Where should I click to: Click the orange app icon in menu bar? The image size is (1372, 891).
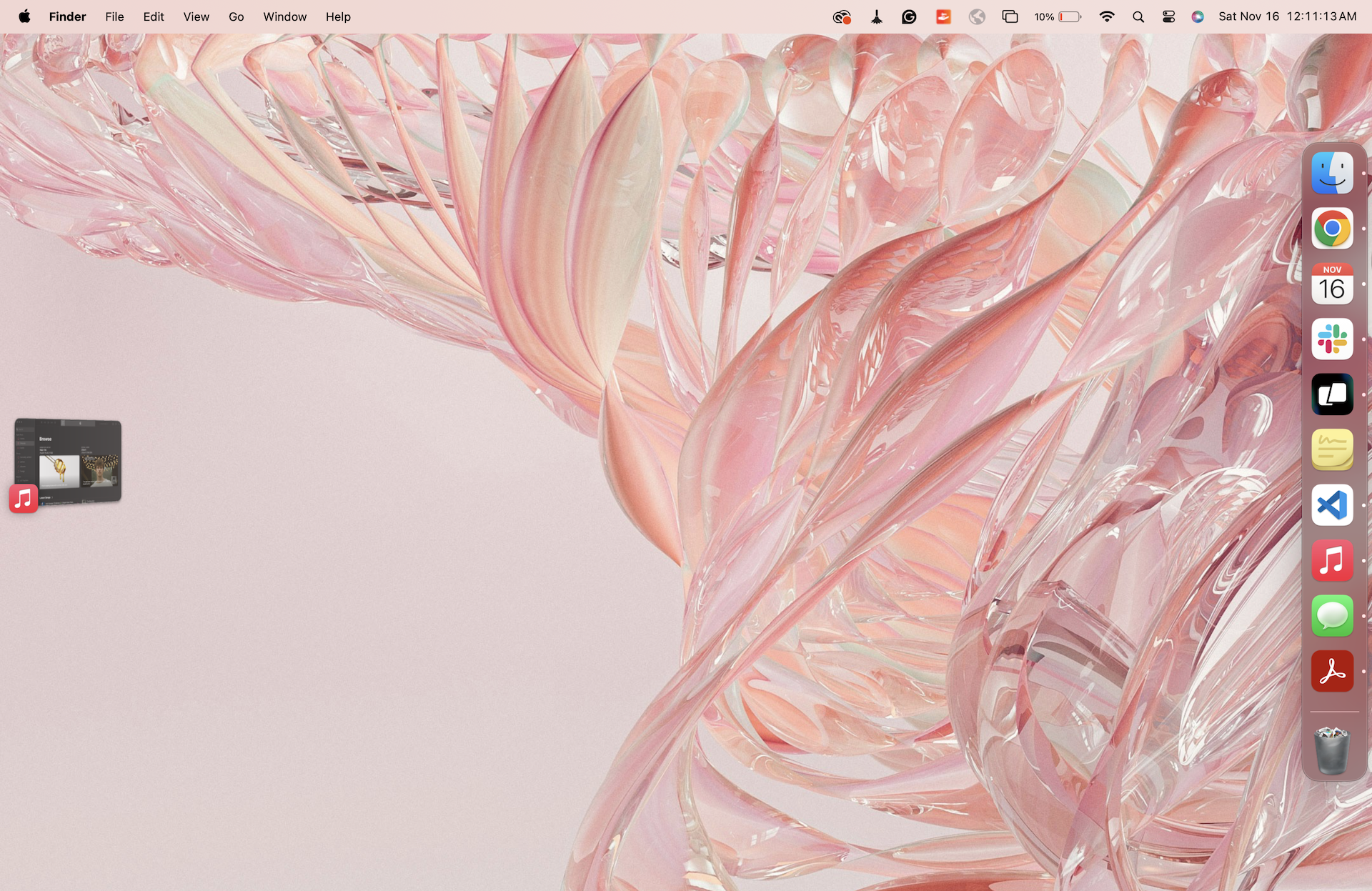pos(943,16)
